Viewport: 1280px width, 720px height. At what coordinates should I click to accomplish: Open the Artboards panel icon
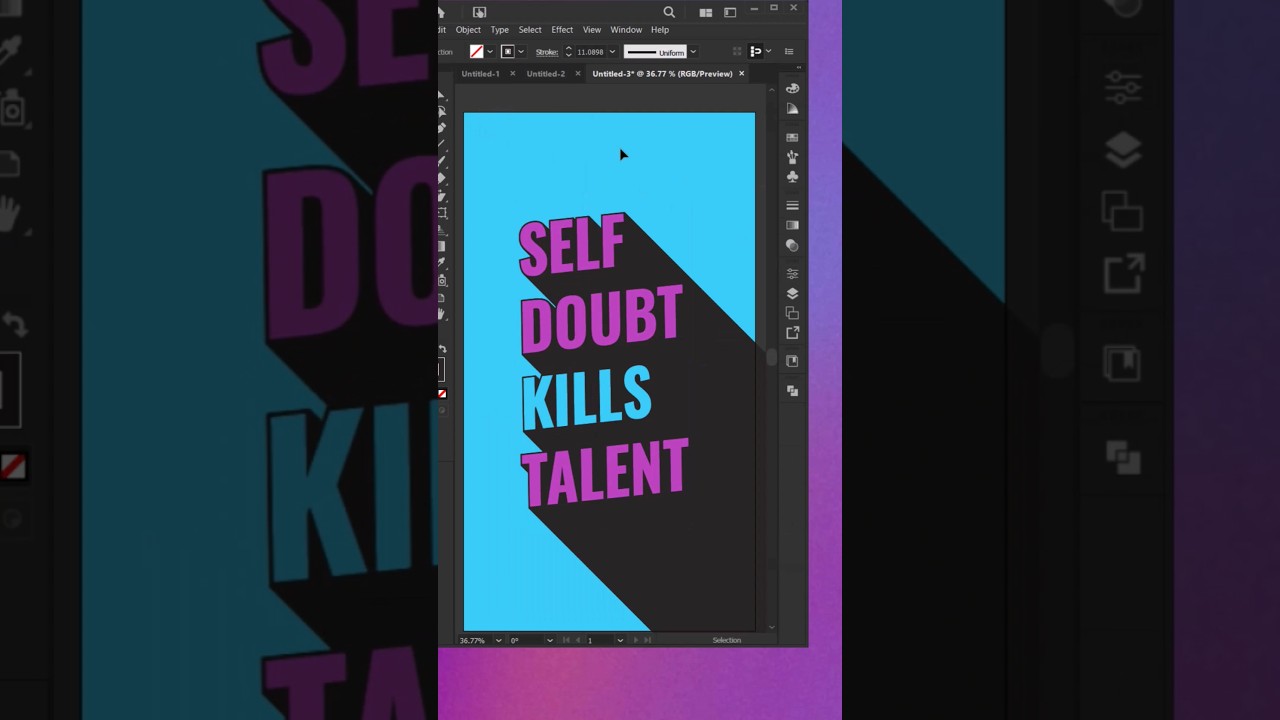(793, 313)
